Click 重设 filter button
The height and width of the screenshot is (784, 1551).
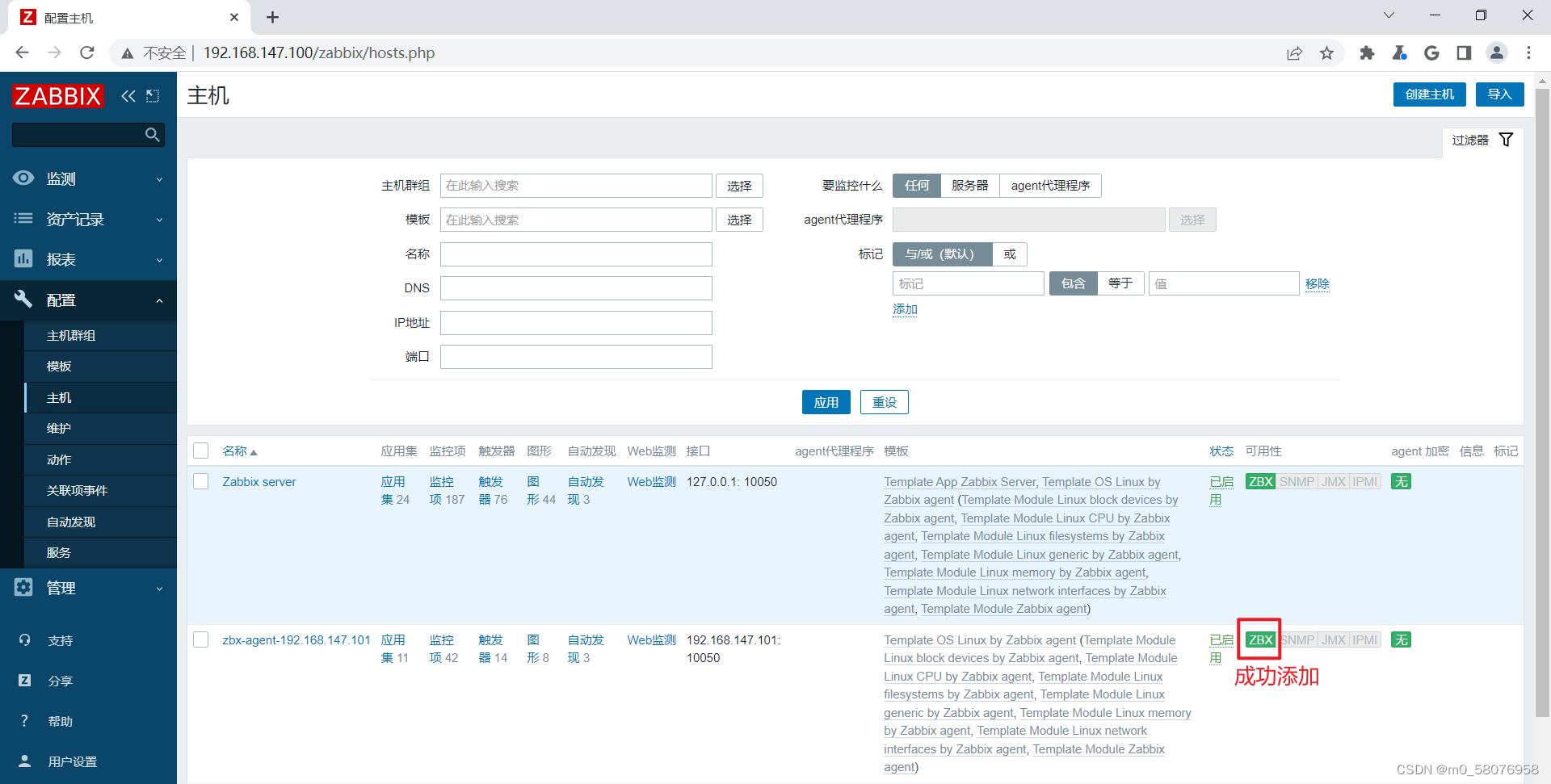click(x=884, y=402)
